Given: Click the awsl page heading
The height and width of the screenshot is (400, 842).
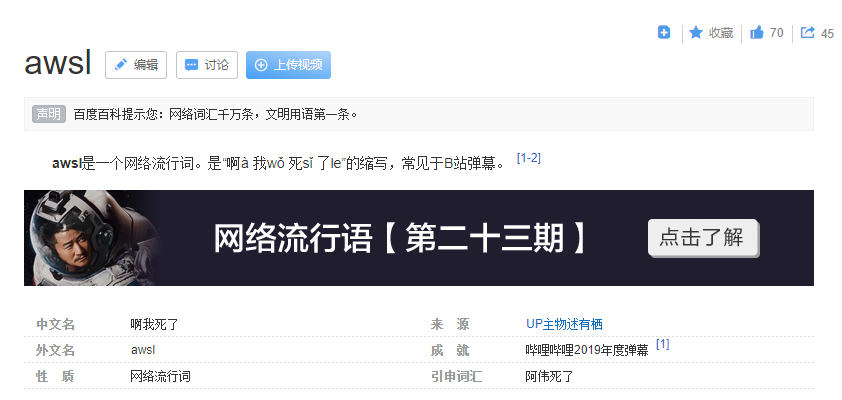Looking at the screenshot, I should pyautogui.click(x=57, y=64).
